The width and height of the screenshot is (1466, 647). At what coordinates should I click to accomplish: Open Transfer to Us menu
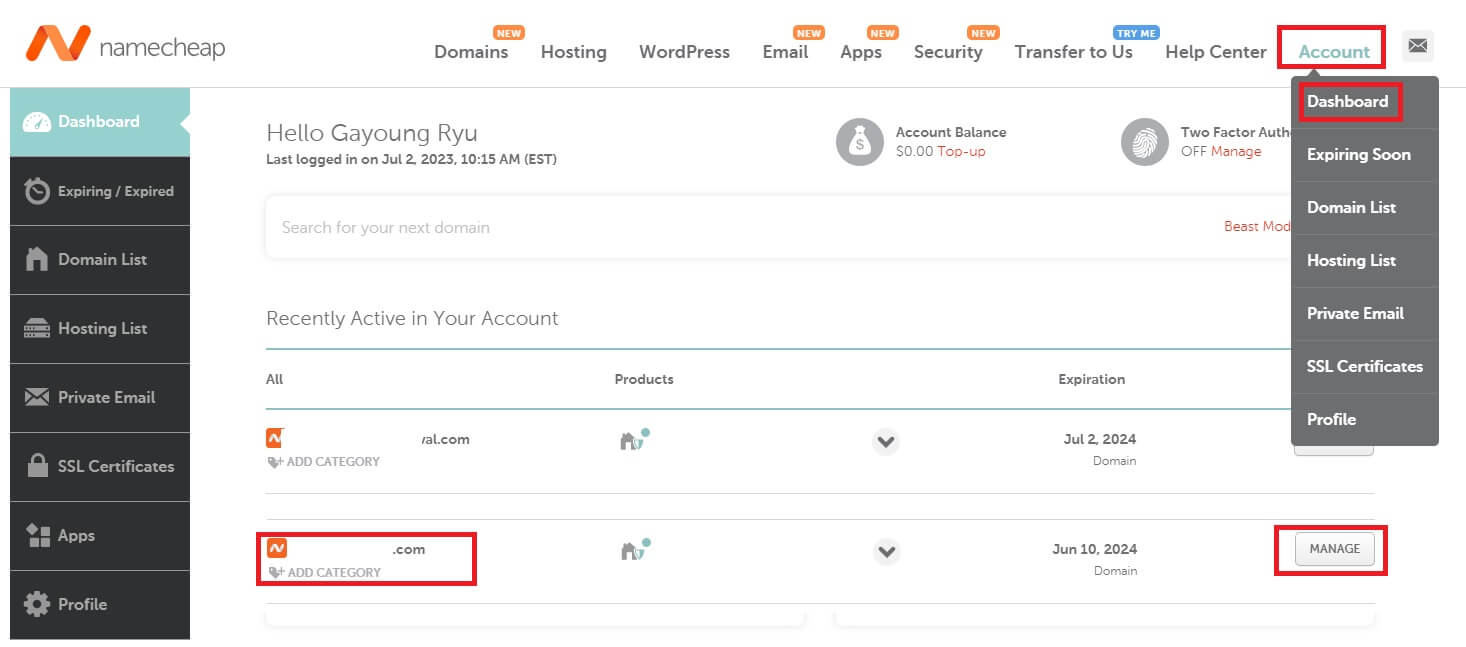[1074, 52]
